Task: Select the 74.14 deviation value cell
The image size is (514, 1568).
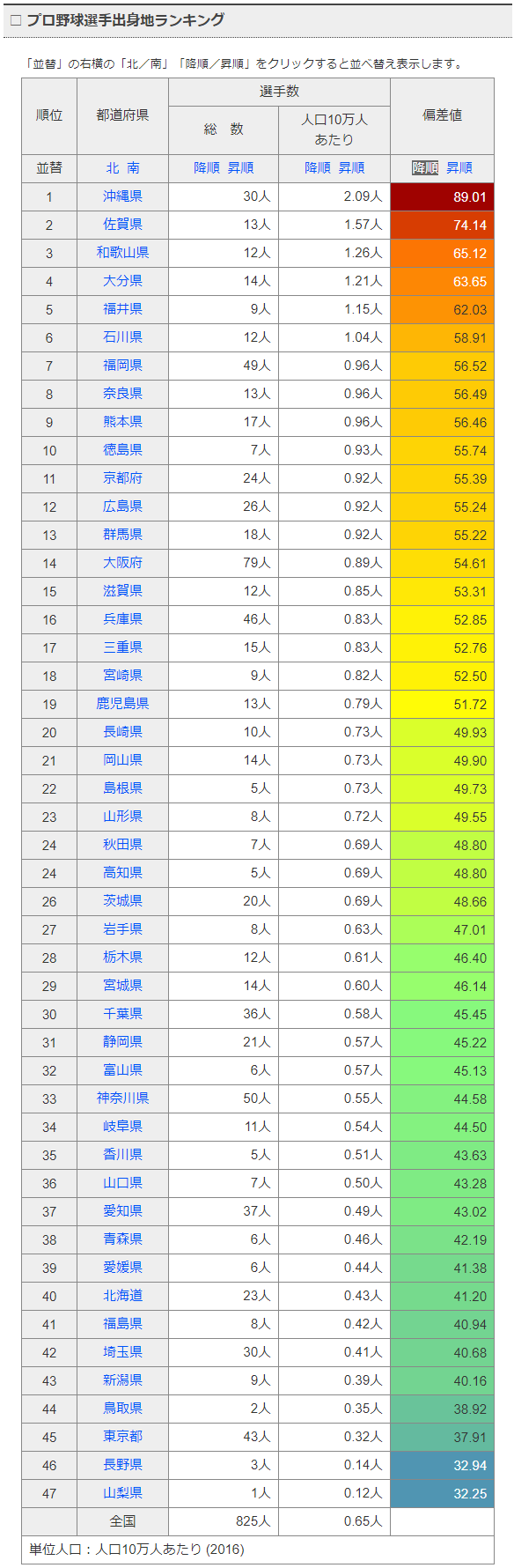Action: pos(442,226)
